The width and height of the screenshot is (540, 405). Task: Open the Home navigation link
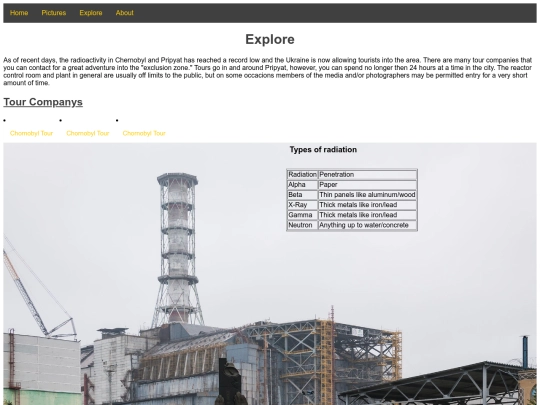[19, 13]
